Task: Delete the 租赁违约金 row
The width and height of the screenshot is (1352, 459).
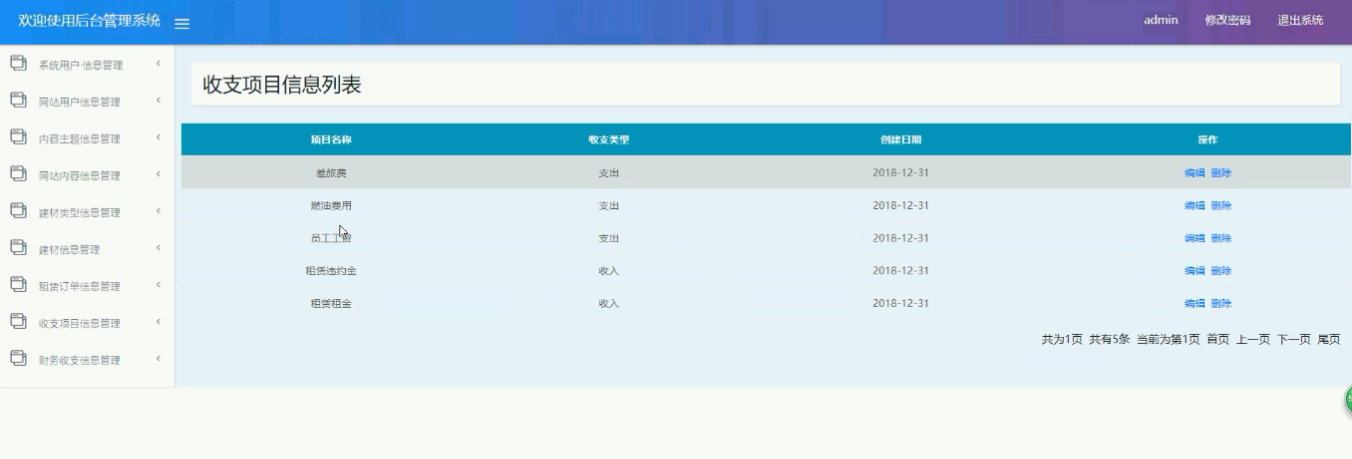Action: pos(1221,271)
